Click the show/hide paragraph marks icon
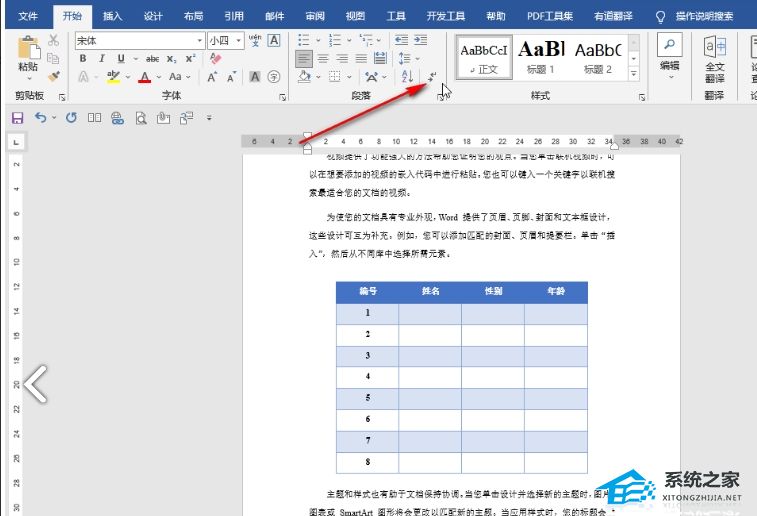 click(432, 76)
